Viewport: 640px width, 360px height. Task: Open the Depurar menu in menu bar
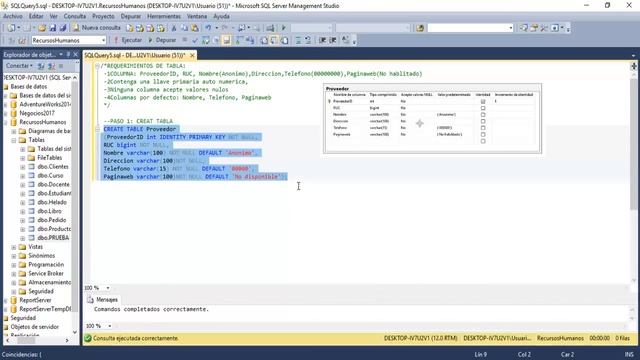131,16
